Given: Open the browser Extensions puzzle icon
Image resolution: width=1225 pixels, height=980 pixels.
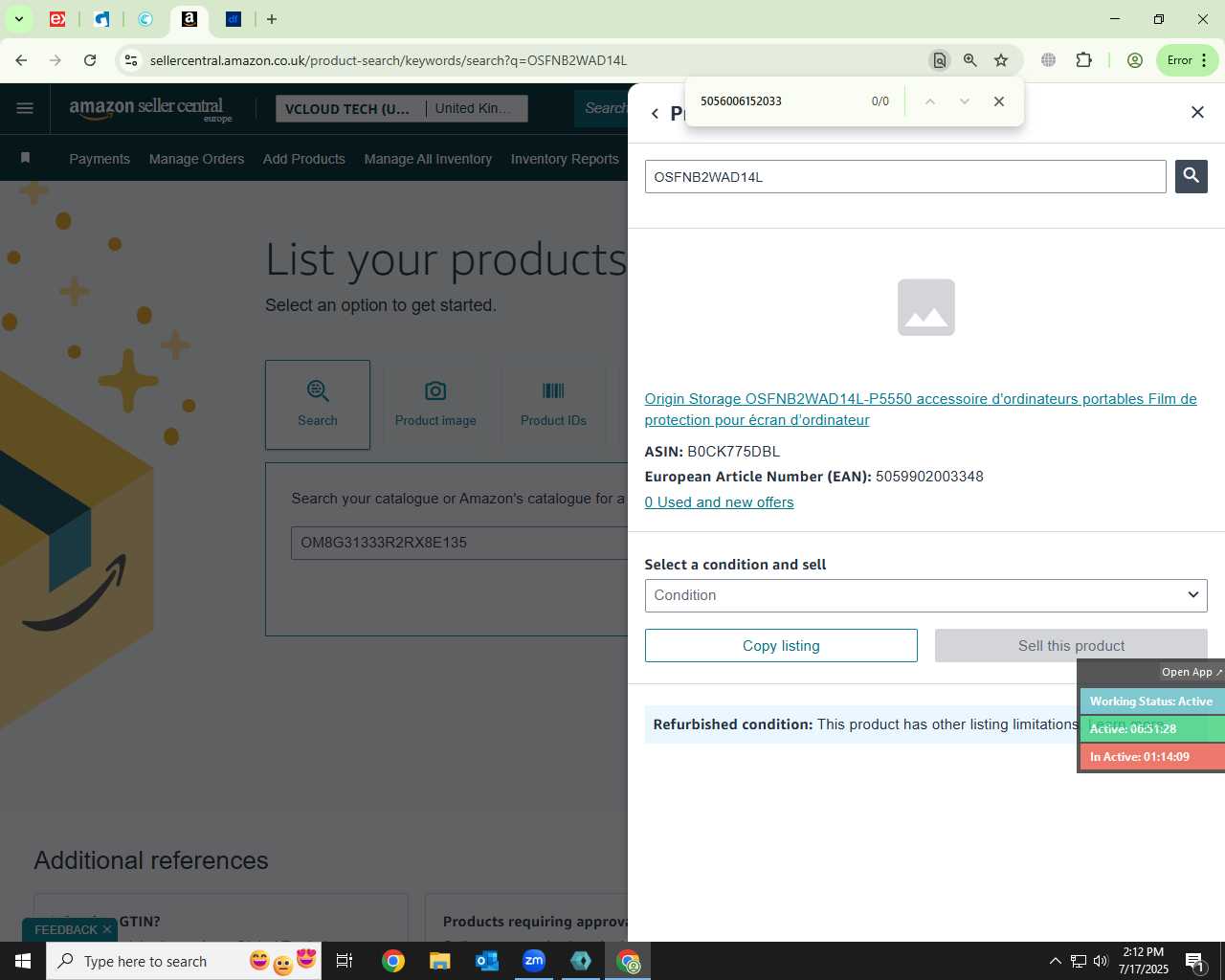Looking at the screenshot, I should click(1083, 60).
